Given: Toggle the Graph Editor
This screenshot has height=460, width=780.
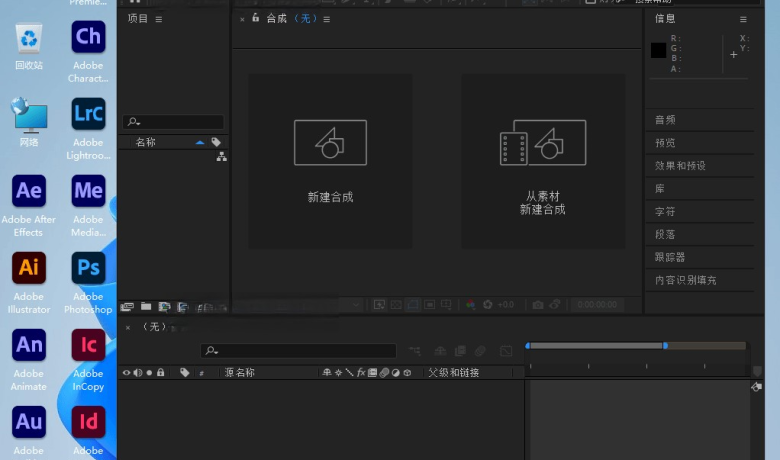Looking at the screenshot, I should (506, 351).
